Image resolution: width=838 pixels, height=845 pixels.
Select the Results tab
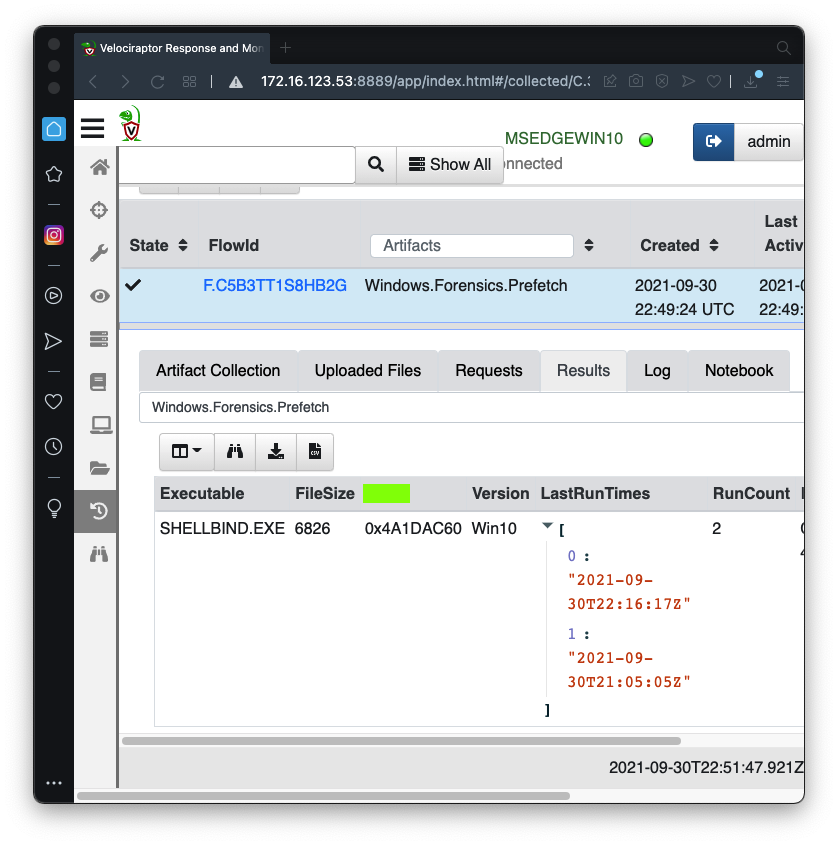583,371
